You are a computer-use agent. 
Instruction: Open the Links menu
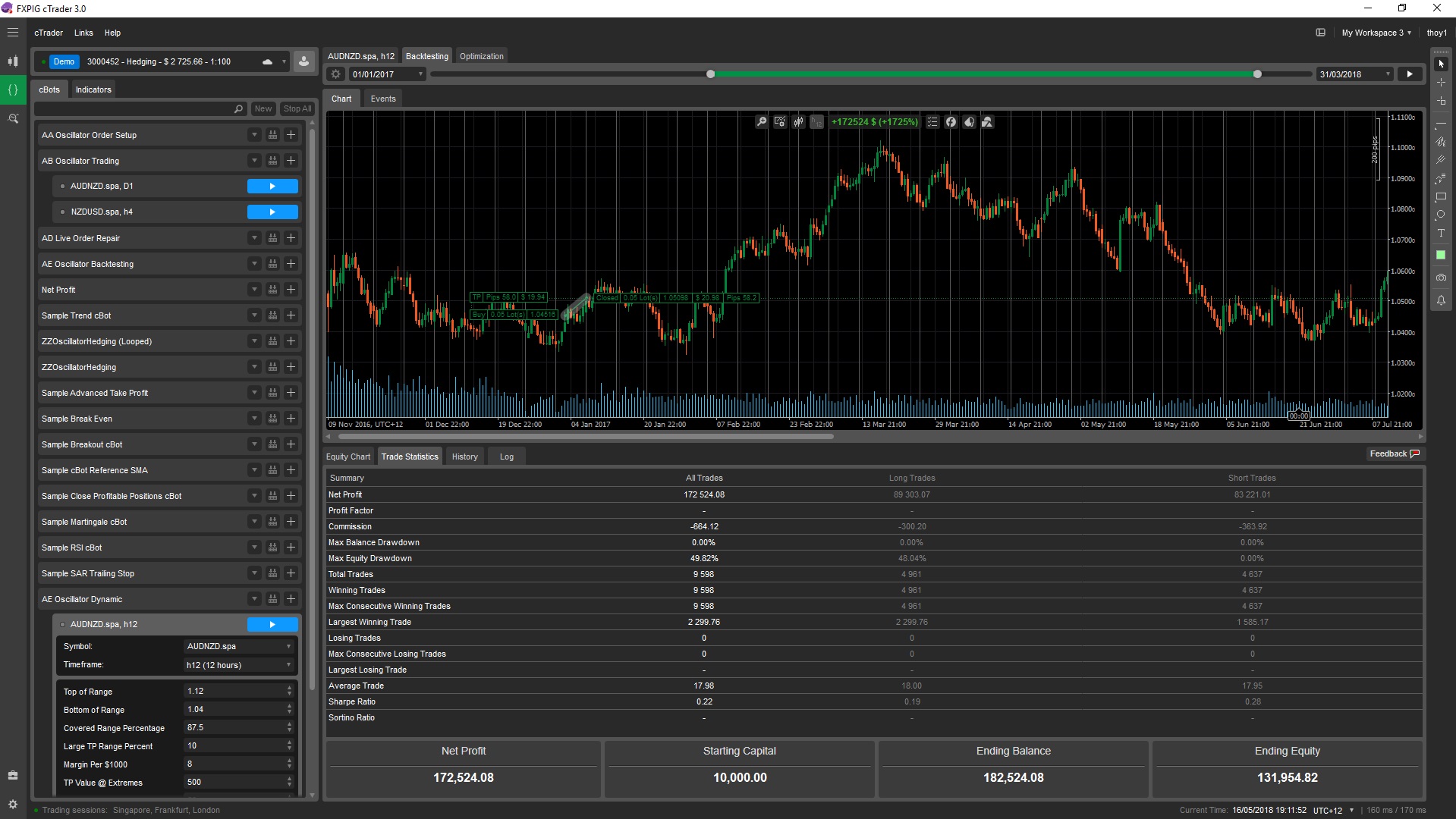click(x=83, y=33)
